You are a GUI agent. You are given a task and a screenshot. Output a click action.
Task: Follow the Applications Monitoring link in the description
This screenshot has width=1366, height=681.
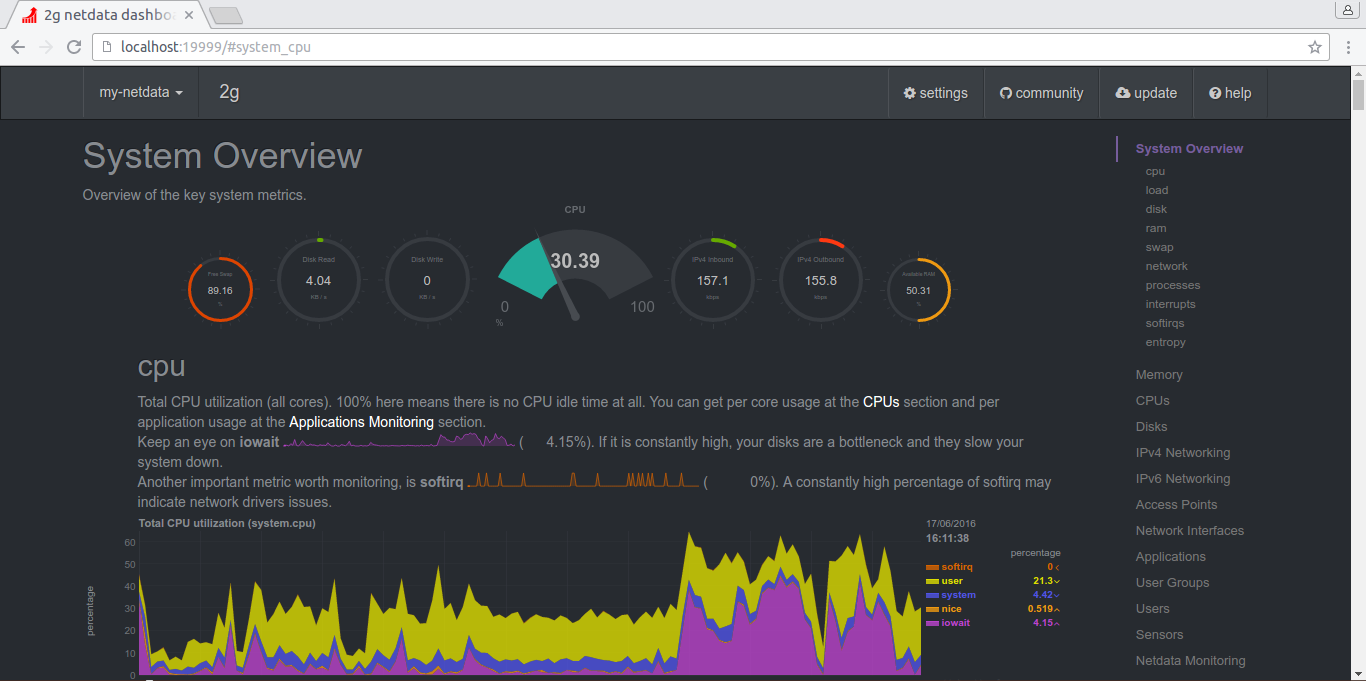362,422
